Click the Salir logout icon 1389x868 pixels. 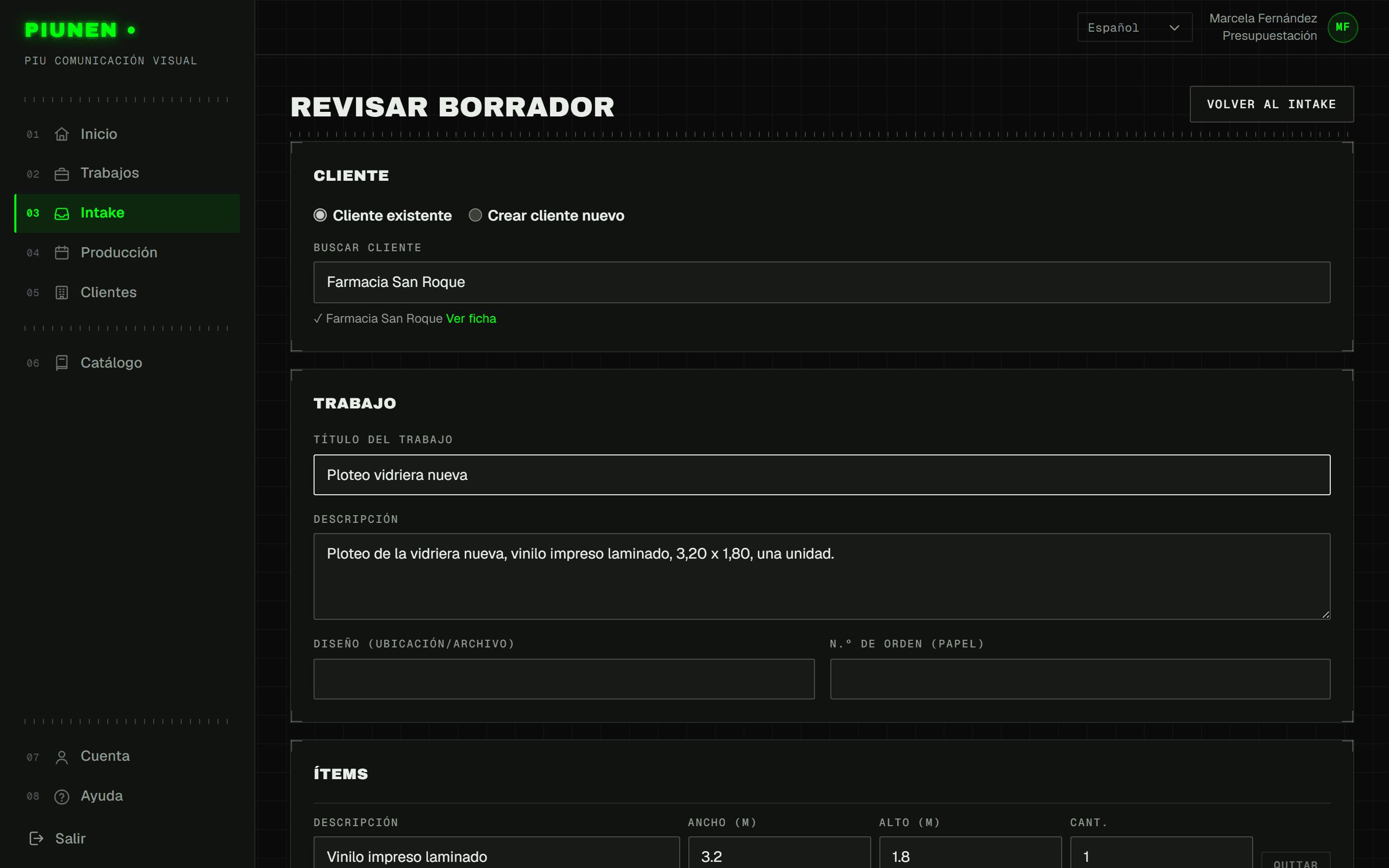[36, 839]
